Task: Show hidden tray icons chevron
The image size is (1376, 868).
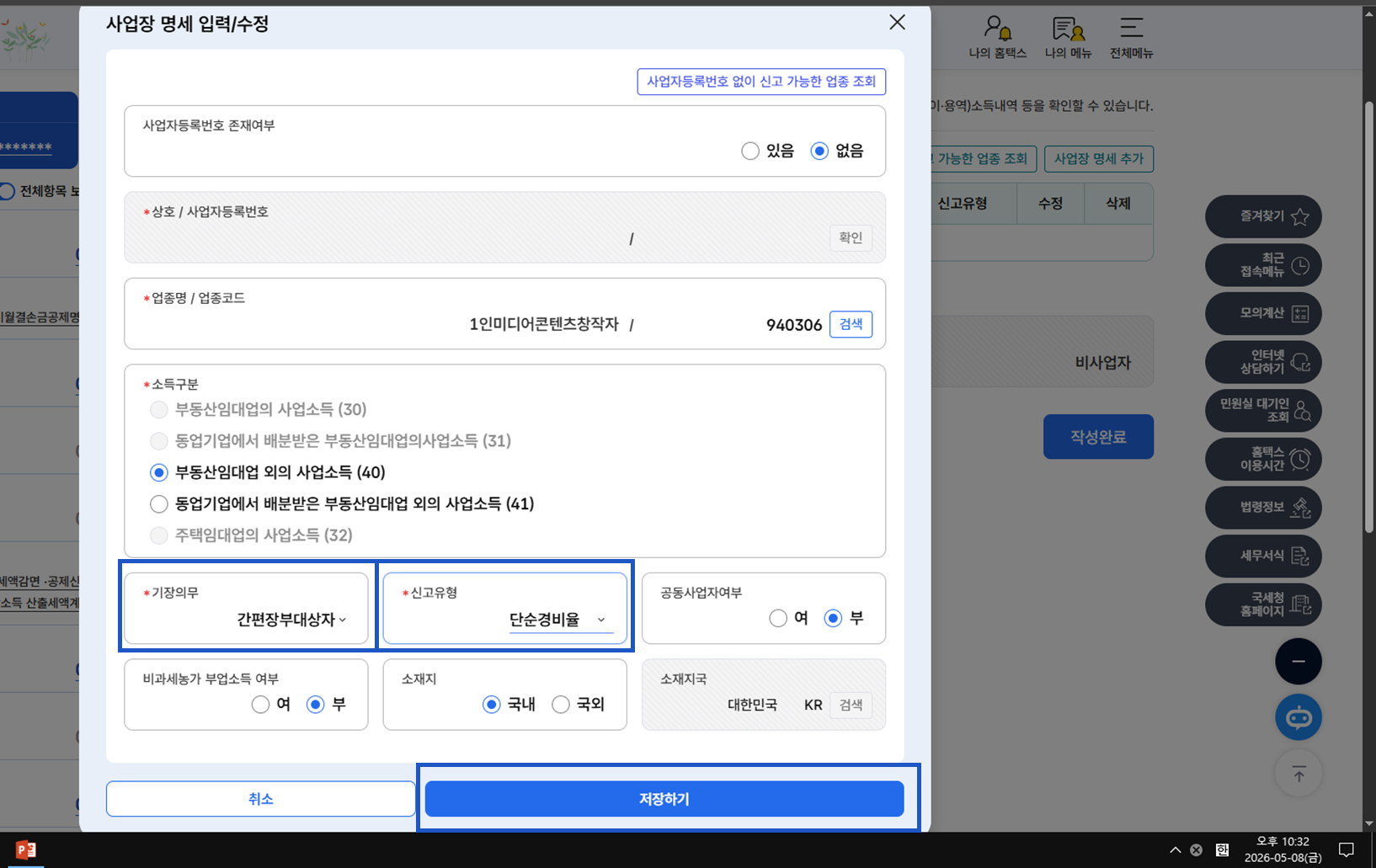Action: pyautogui.click(x=1175, y=850)
